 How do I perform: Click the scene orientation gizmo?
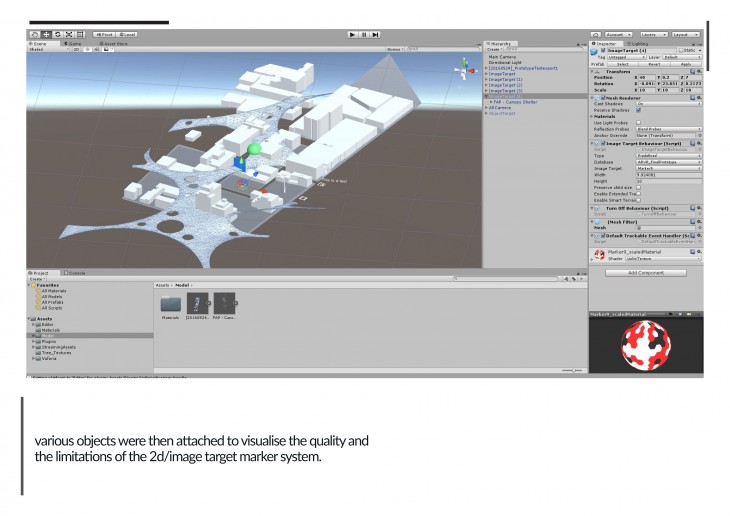click(x=463, y=68)
